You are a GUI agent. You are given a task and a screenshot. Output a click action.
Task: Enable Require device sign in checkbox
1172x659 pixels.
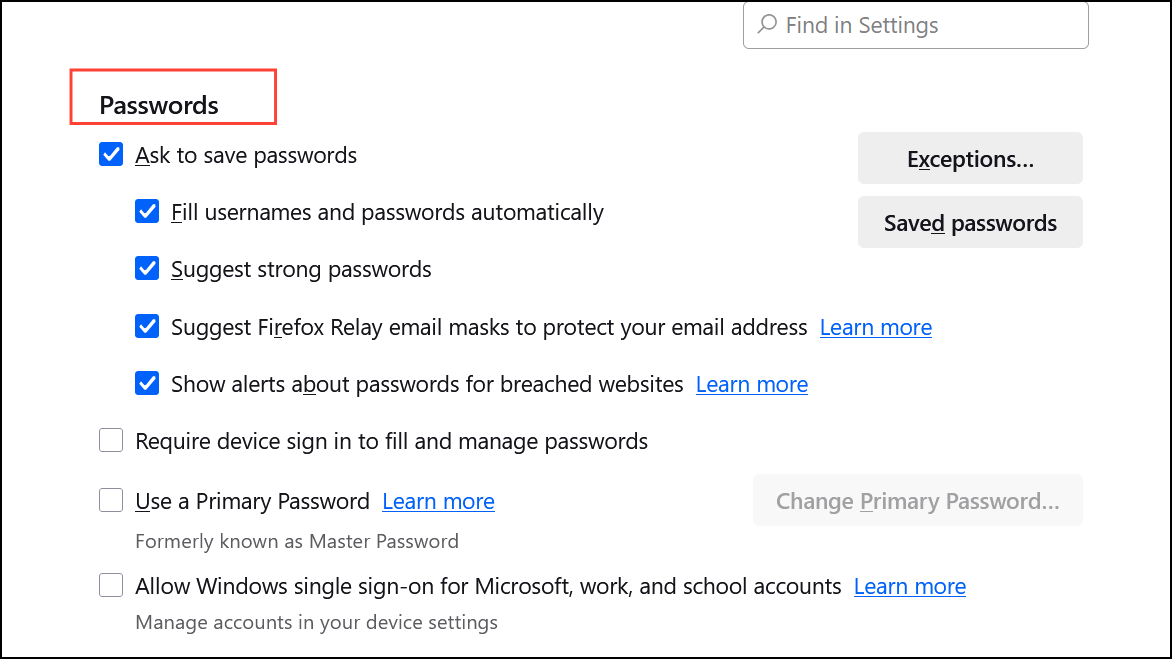[111, 441]
